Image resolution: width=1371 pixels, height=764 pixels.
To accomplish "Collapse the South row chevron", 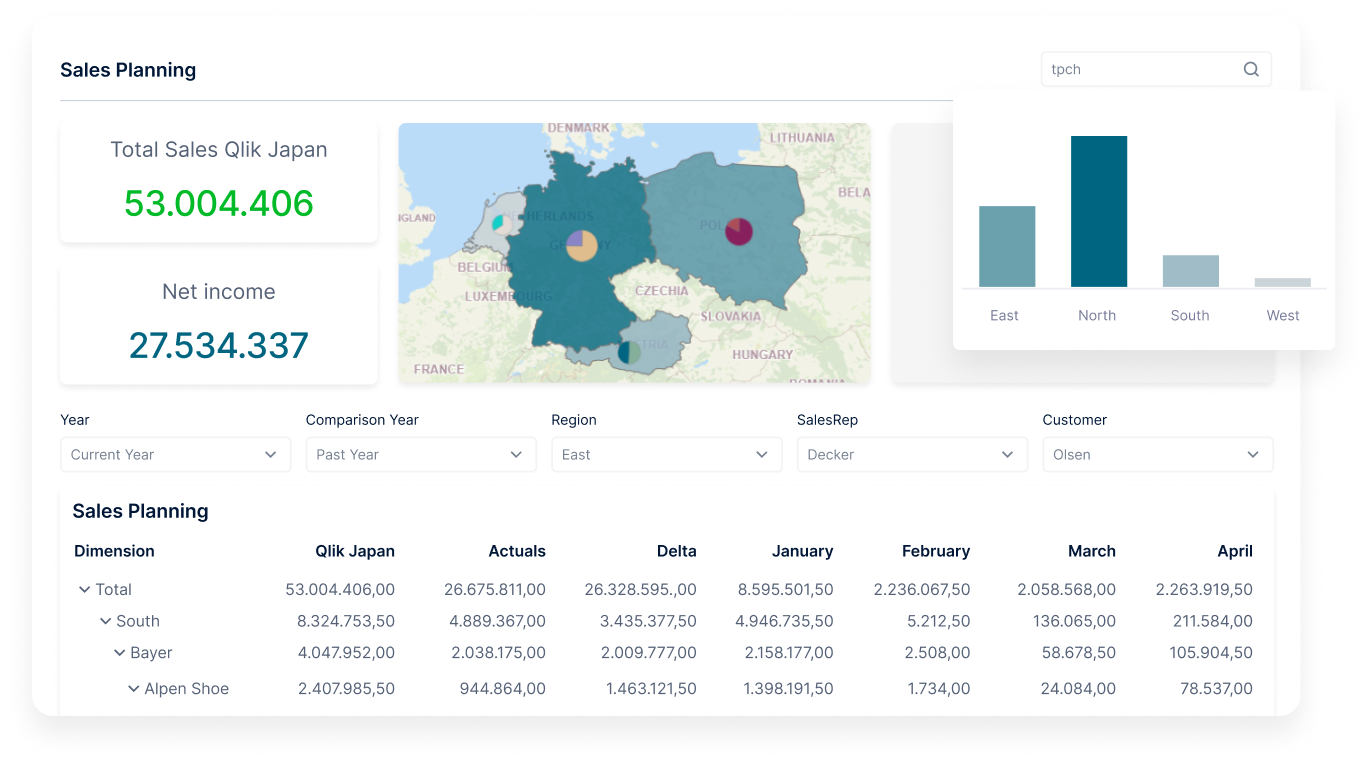I will [x=106, y=621].
